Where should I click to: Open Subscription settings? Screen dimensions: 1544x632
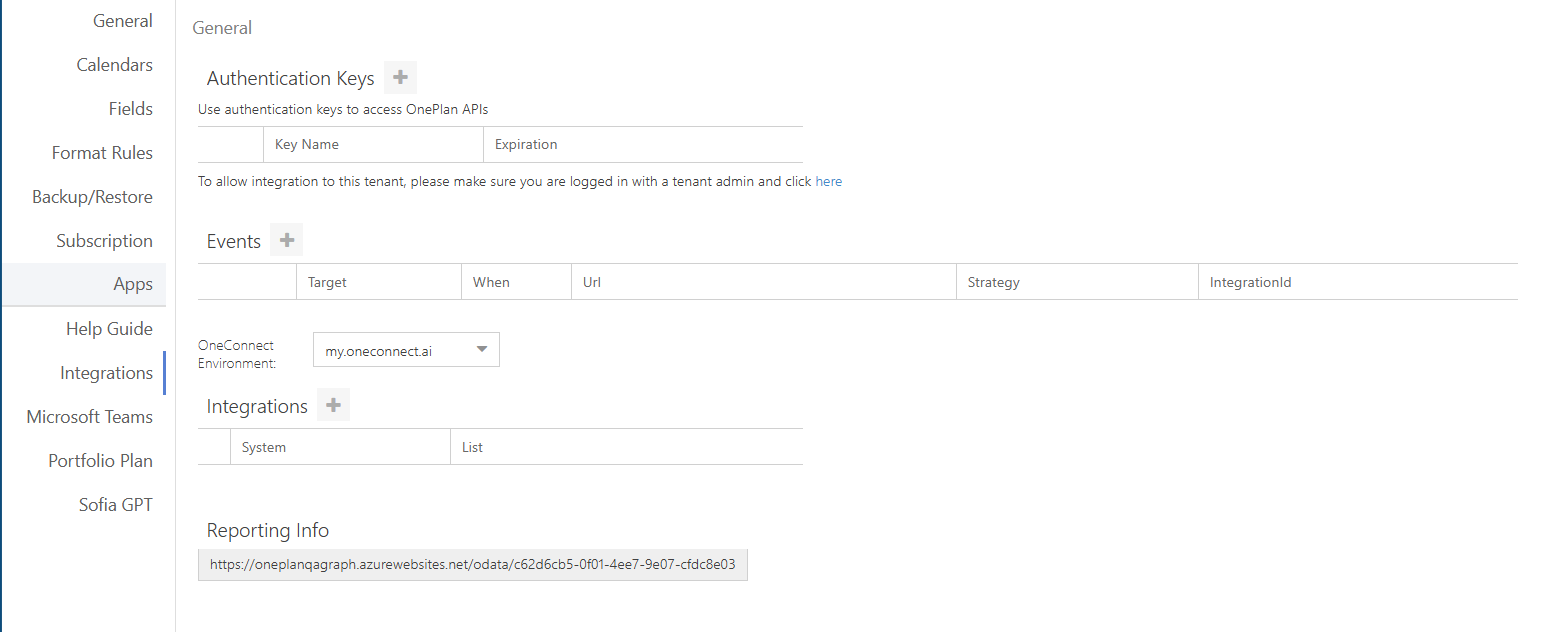point(104,241)
